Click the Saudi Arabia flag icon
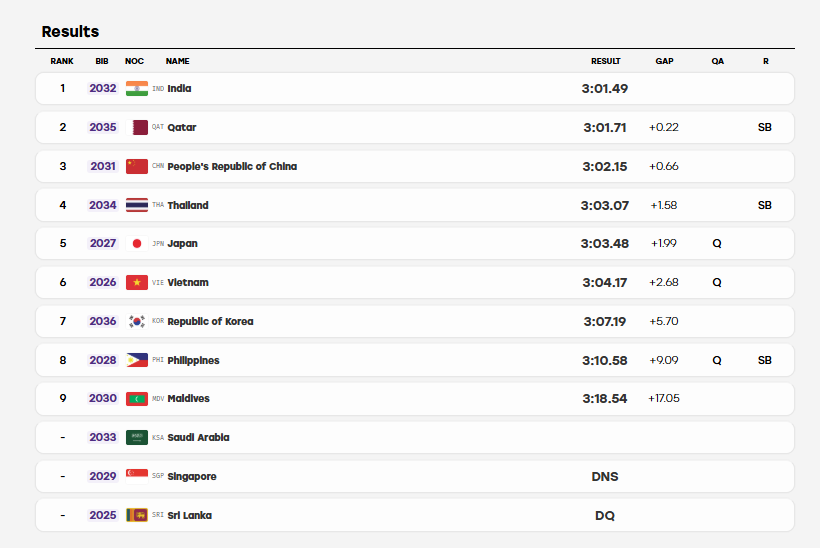Viewport: 820px width, 548px height. 136,437
